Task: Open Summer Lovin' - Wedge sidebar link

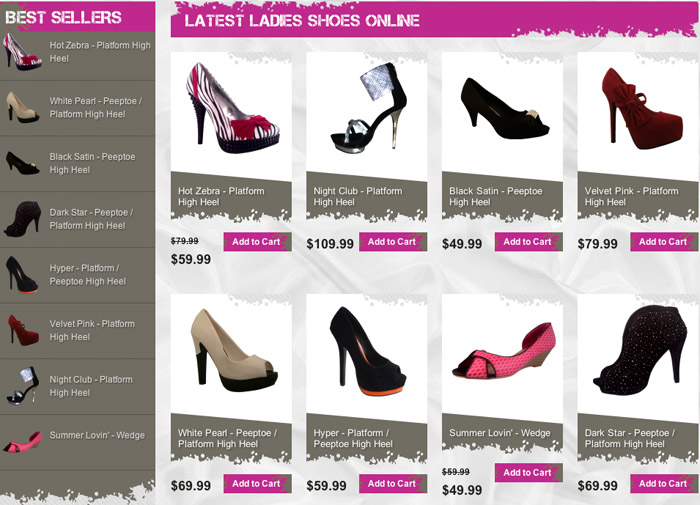Action: pyautogui.click(x=97, y=435)
